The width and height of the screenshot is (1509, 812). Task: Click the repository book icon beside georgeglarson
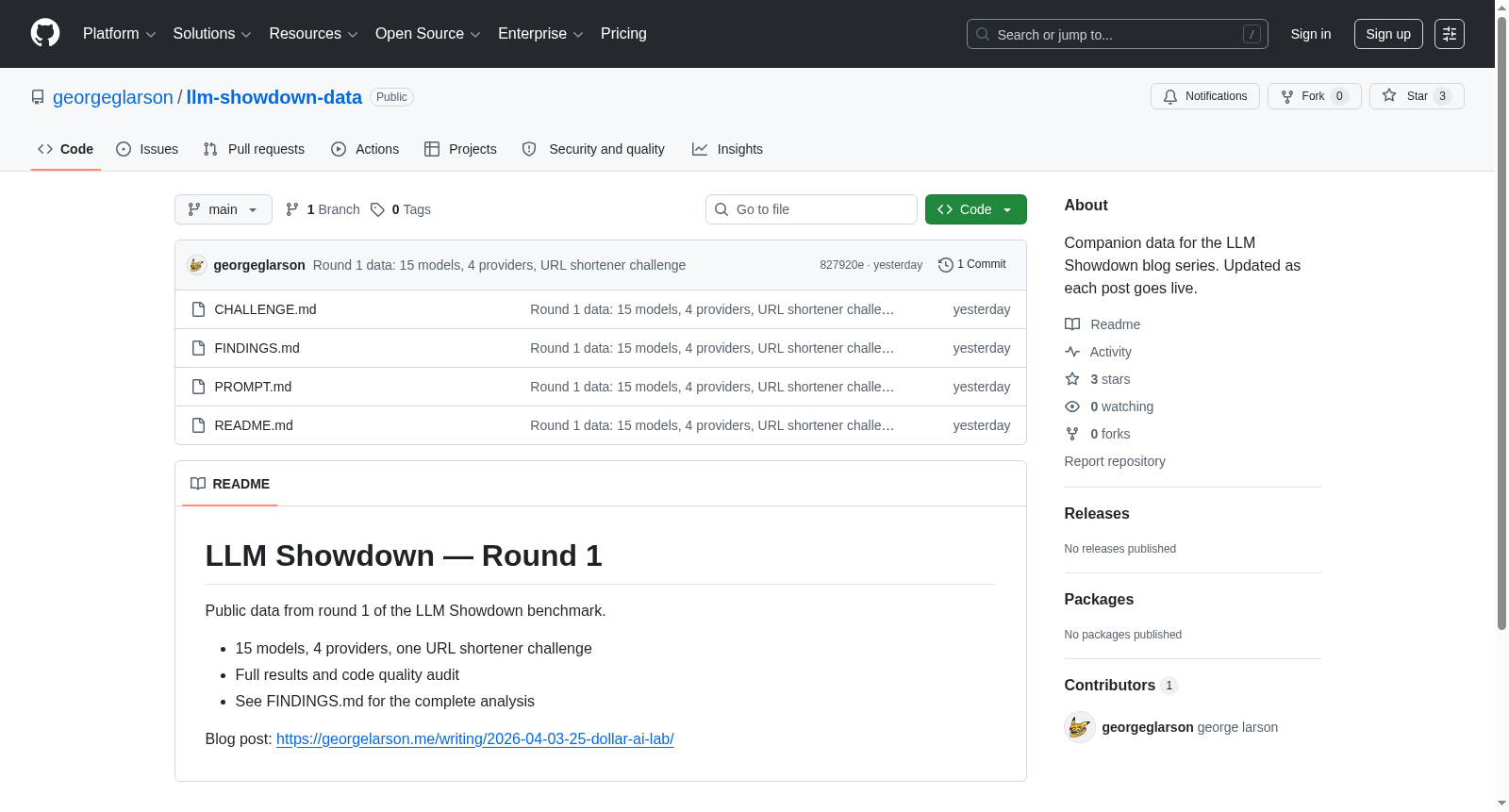click(x=38, y=97)
